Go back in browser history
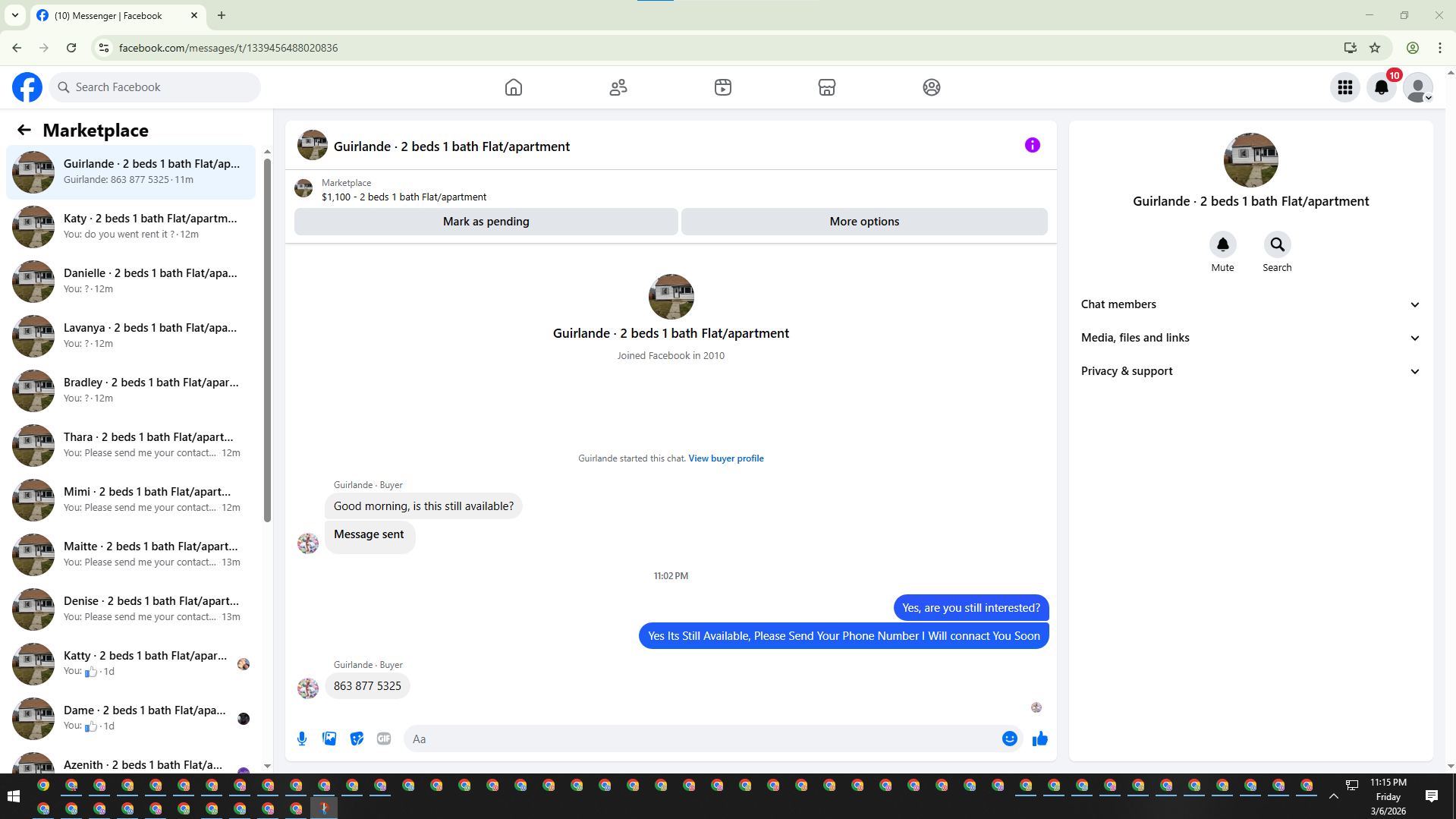 tap(17, 48)
